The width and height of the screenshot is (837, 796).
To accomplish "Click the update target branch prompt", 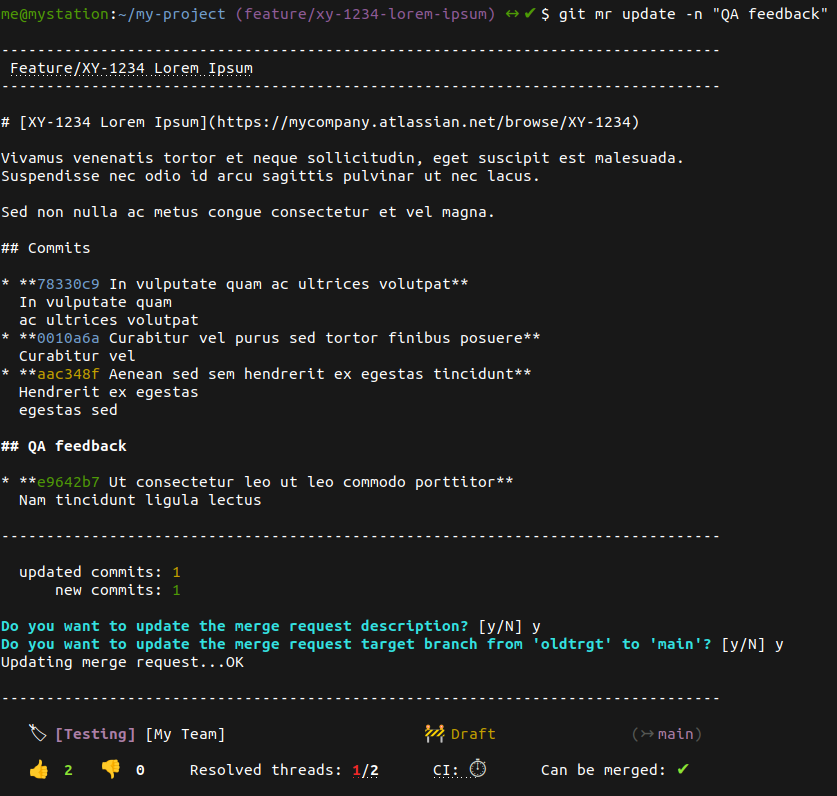I will click(392, 644).
